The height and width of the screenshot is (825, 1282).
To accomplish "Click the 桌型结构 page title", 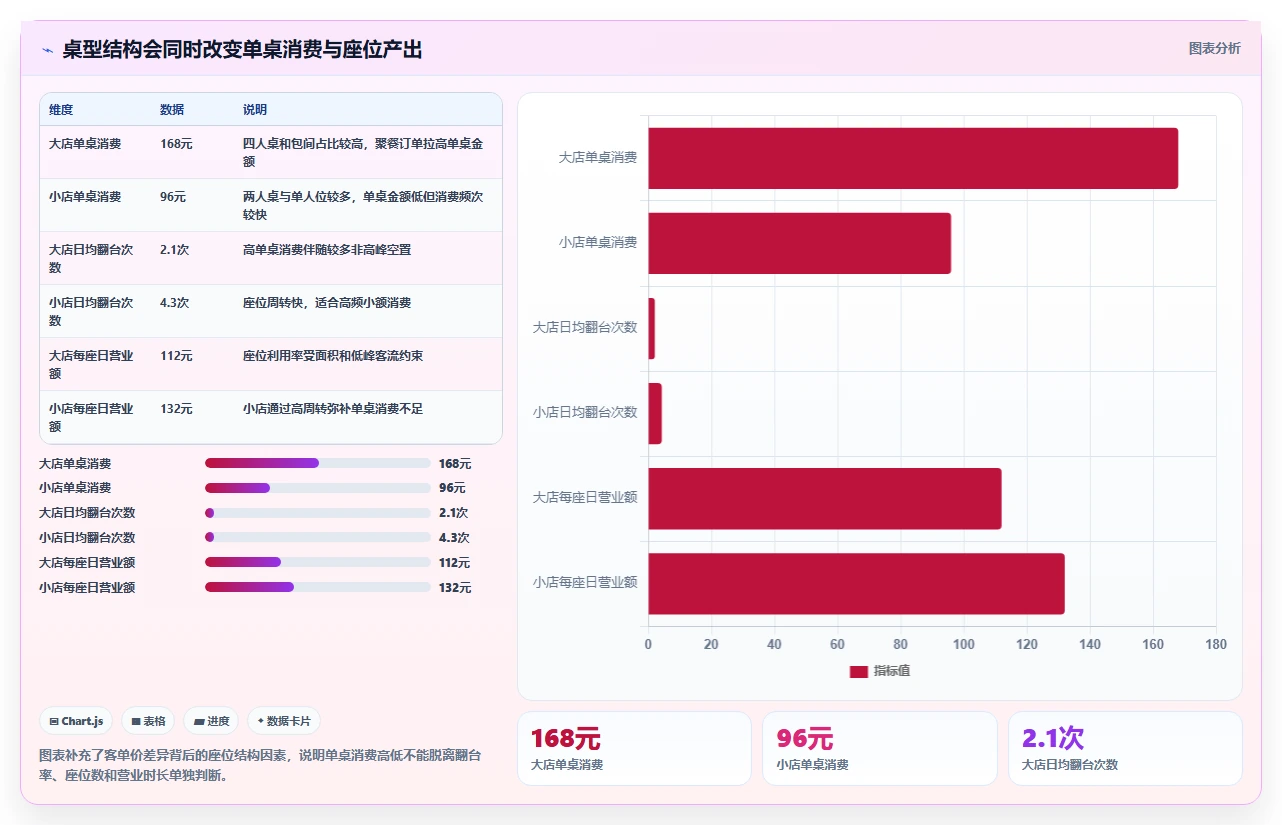I will 242,50.
